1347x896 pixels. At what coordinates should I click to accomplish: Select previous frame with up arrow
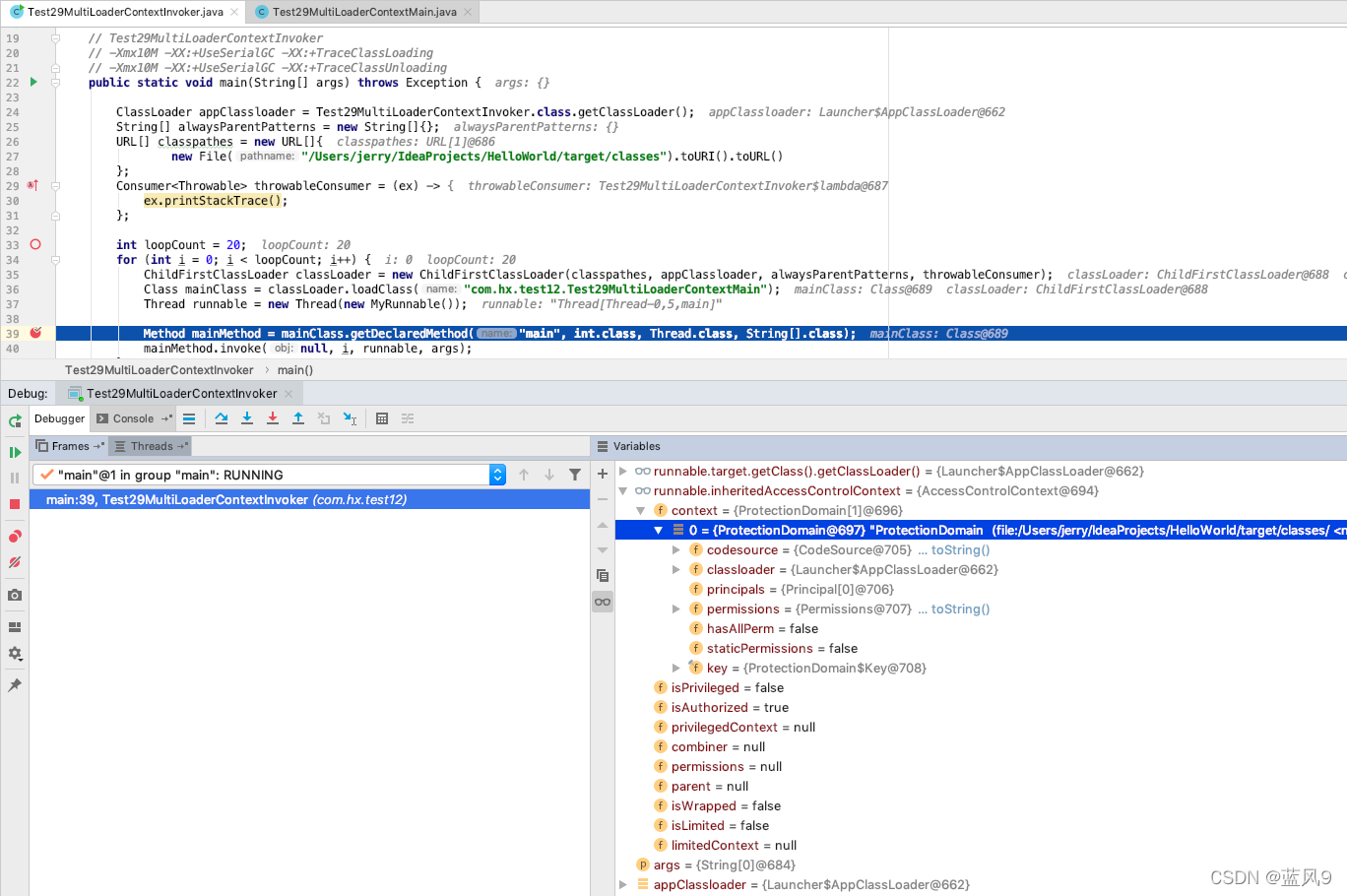pyautogui.click(x=524, y=475)
